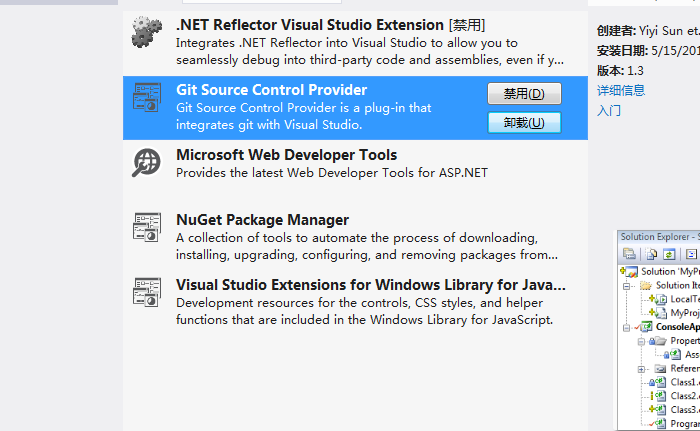Open the 详细信息 link
This screenshot has width=700, height=431.
[621, 91]
